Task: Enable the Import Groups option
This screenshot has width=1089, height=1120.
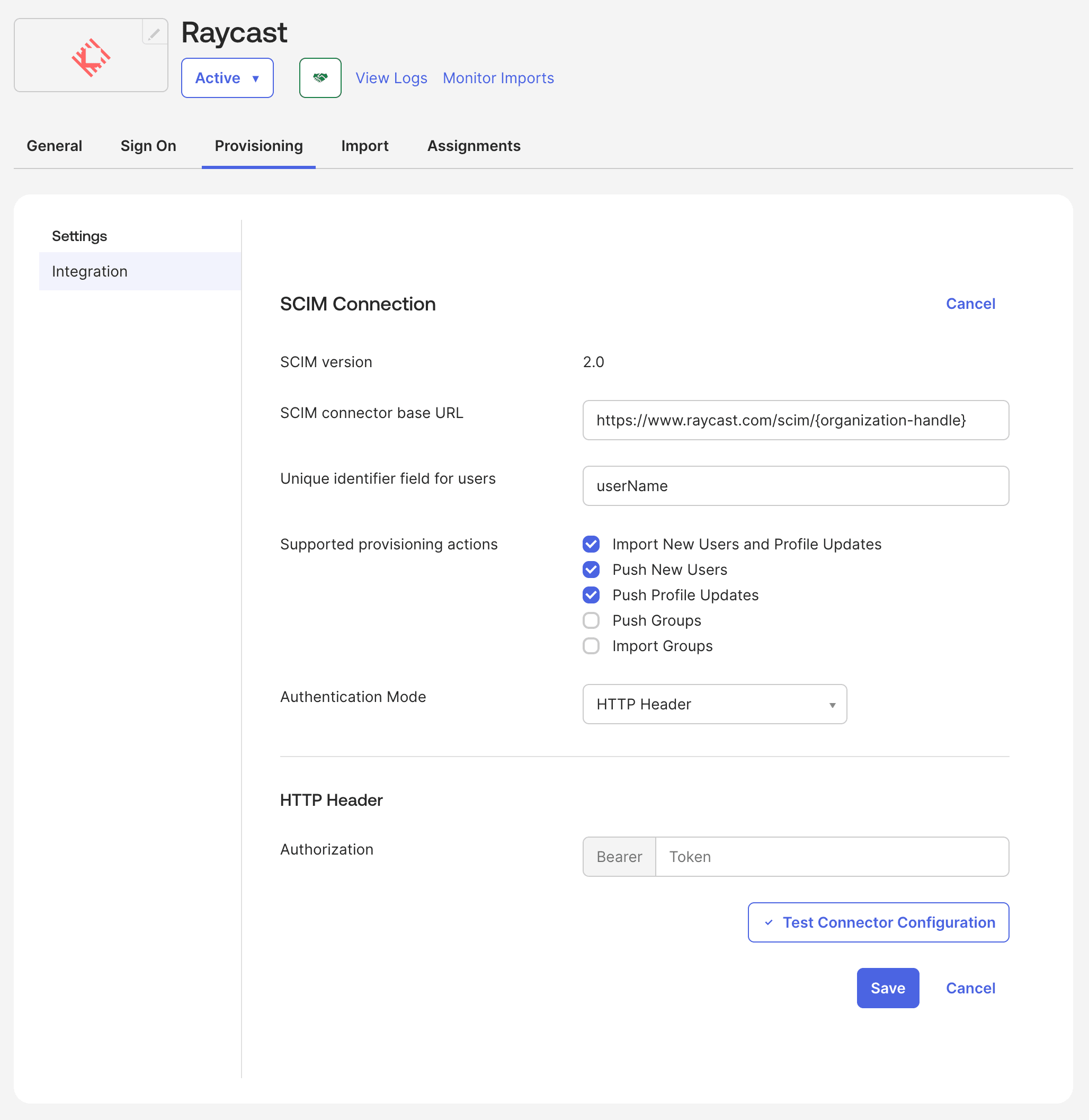Action: point(591,646)
